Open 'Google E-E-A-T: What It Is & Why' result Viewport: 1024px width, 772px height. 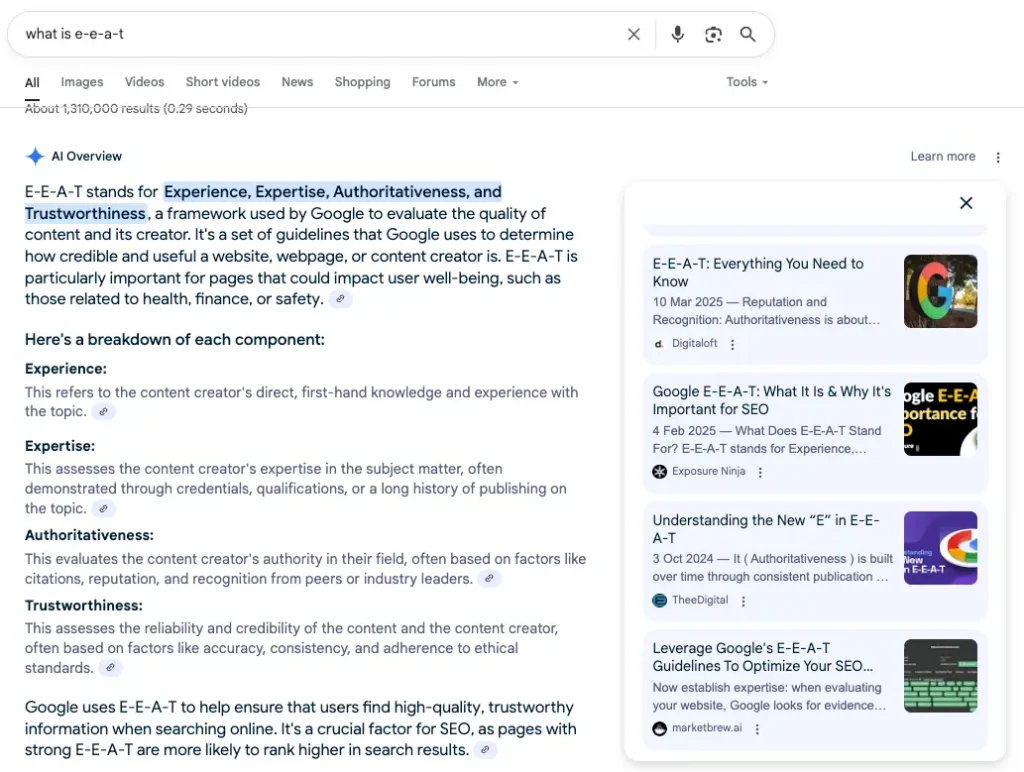(x=771, y=400)
